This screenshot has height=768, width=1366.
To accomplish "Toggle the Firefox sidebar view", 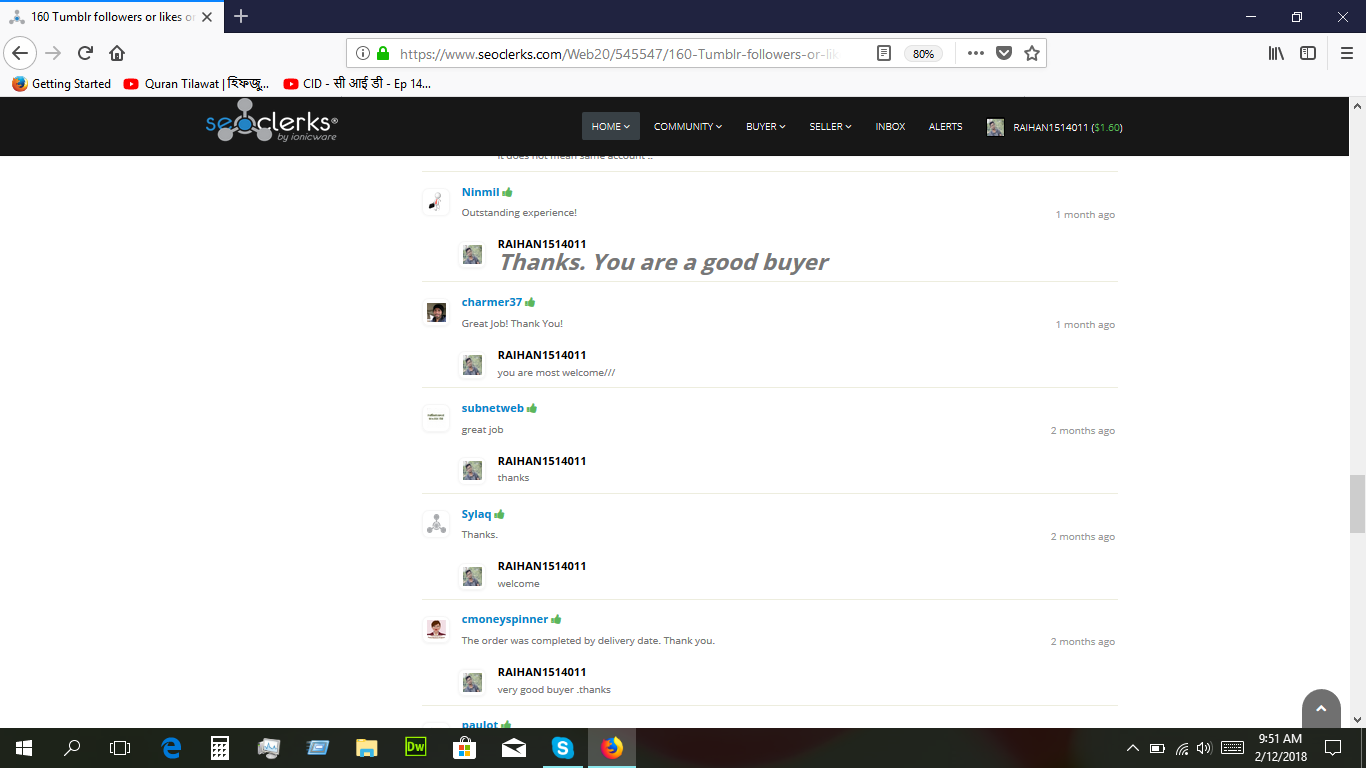I will (1308, 53).
